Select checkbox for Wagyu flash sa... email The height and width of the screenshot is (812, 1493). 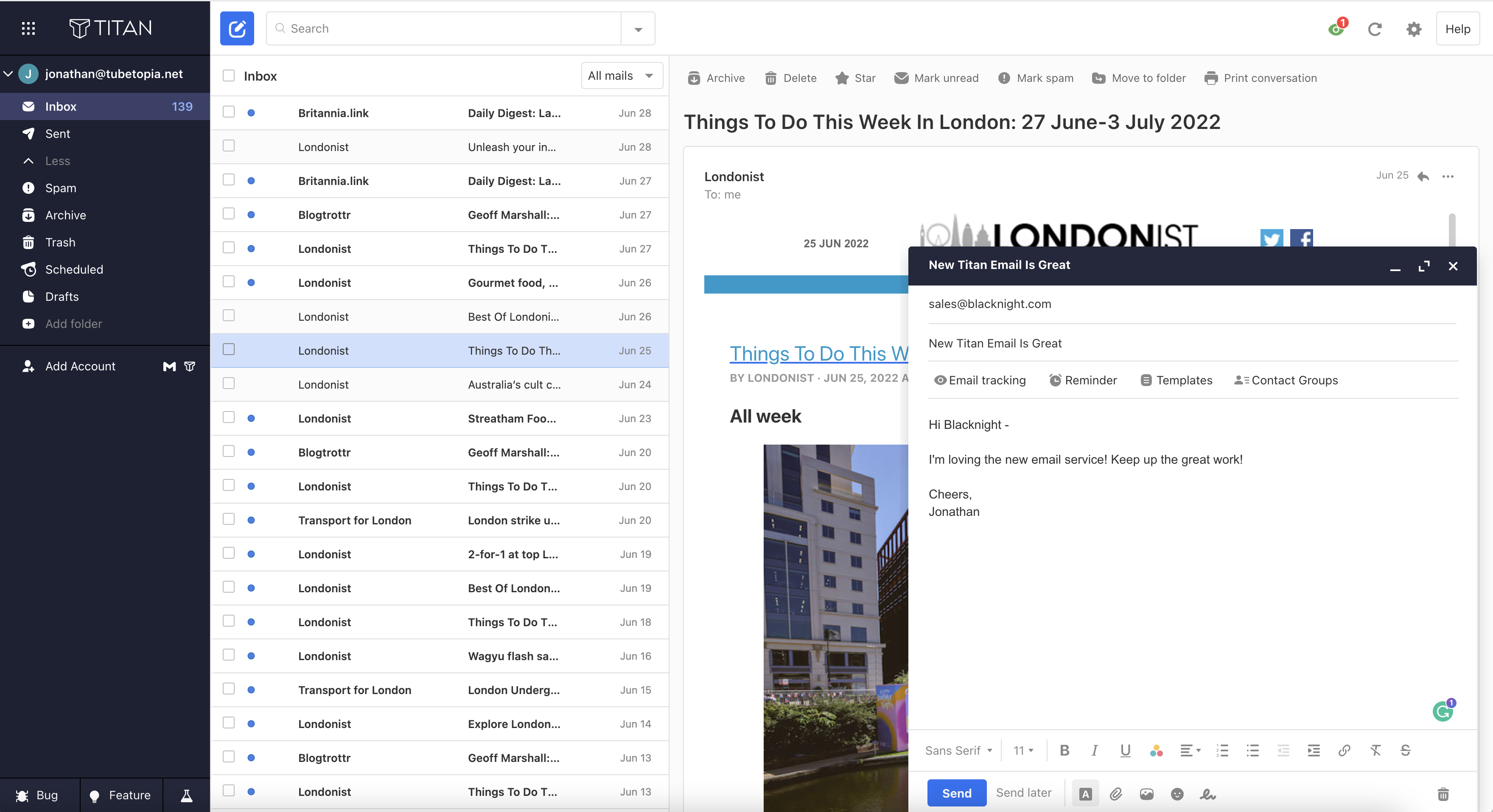(229, 655)
